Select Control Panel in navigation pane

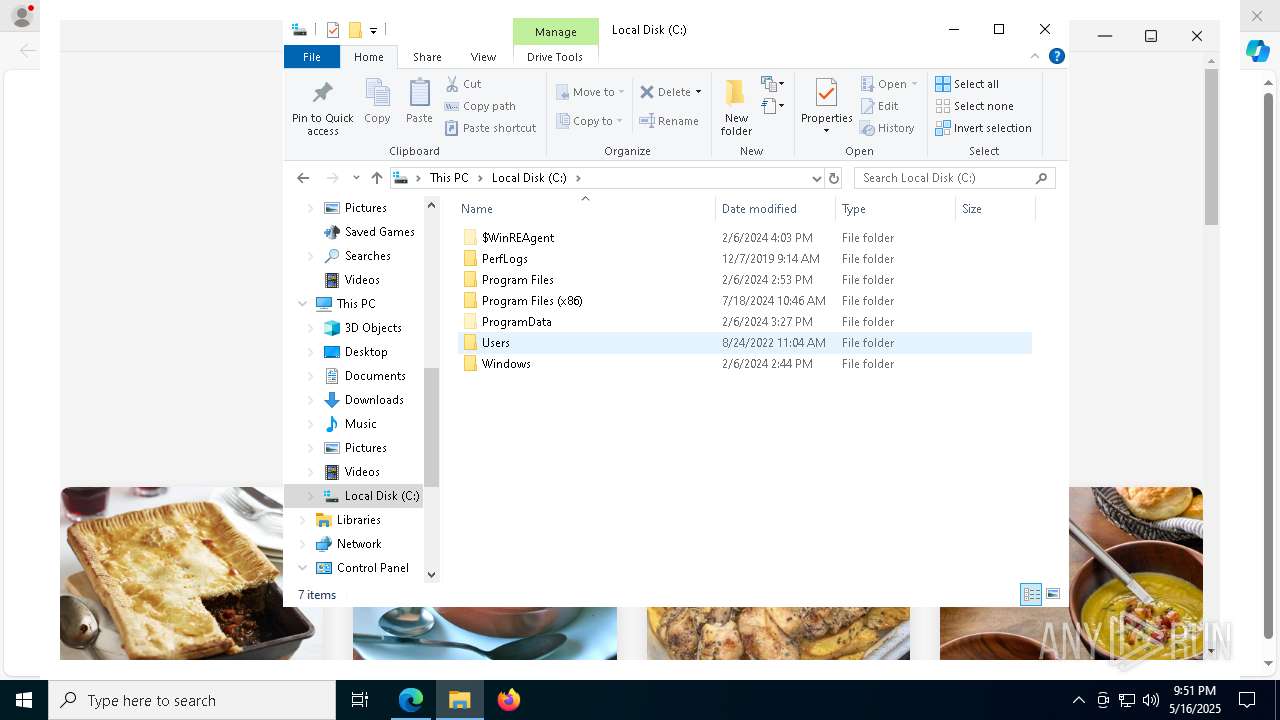(x=372, y=568)
